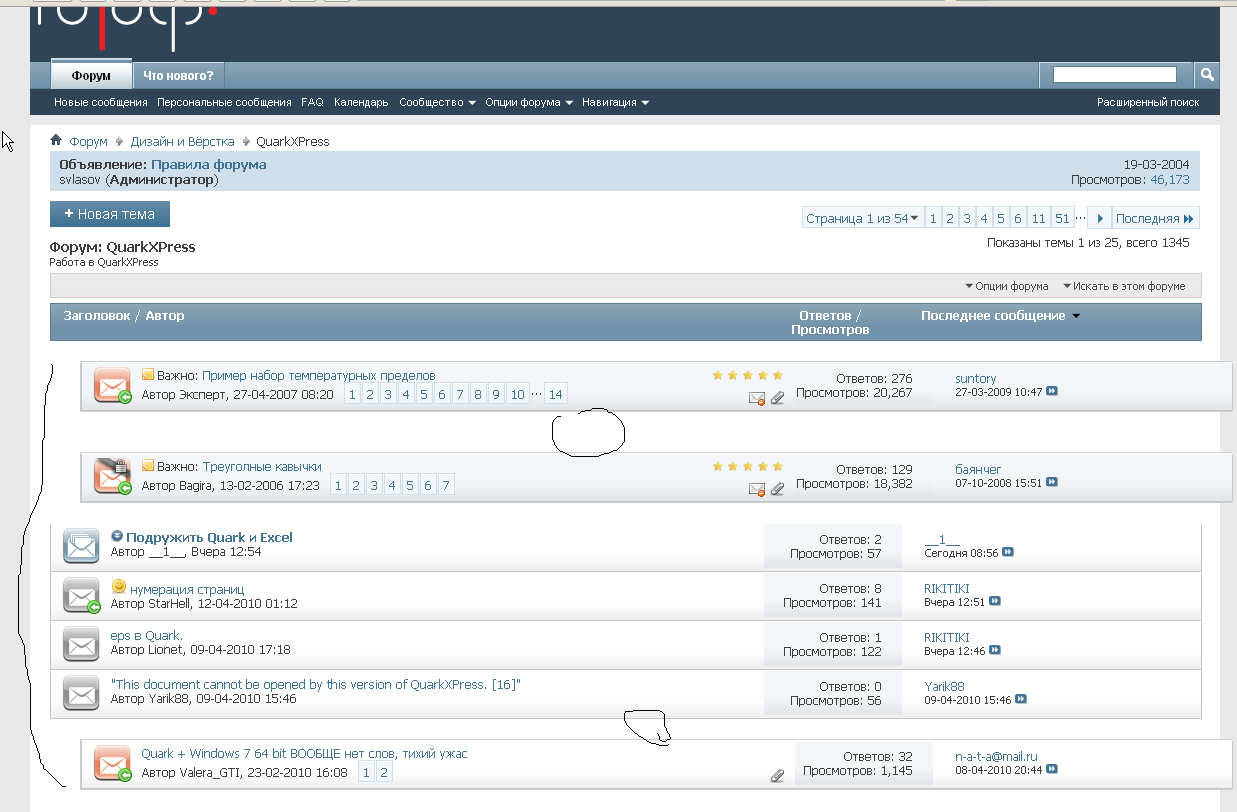Click the thread status icon for Подружить Quark и Excel
The height and width of the screenshot is (812, 1237).
[x=81, y=545]
